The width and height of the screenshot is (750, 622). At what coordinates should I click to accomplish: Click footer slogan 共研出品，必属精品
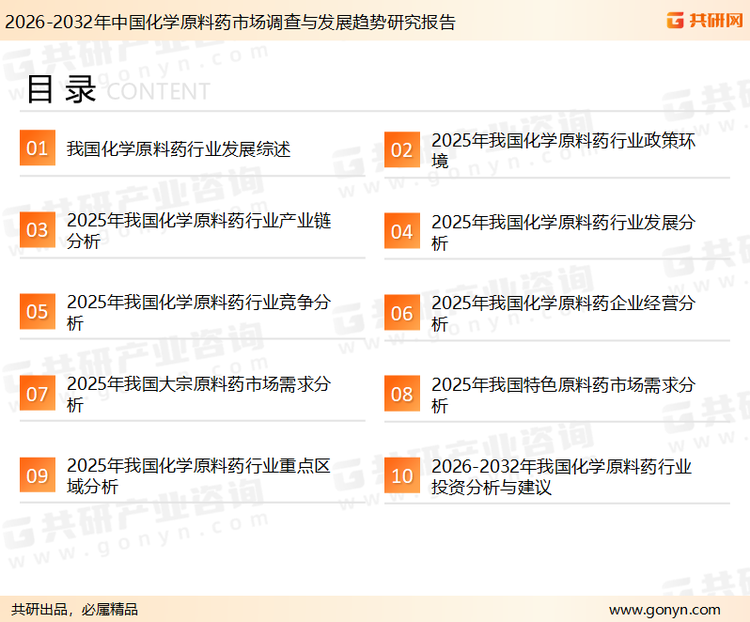coord(75,610)
